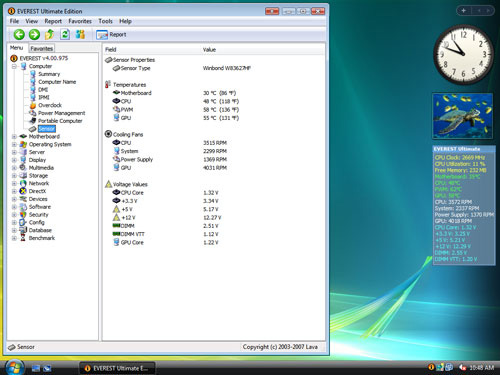The image size is (500, 375).
Task: Expand the Storage tree node
Action: tap(14, 176)
